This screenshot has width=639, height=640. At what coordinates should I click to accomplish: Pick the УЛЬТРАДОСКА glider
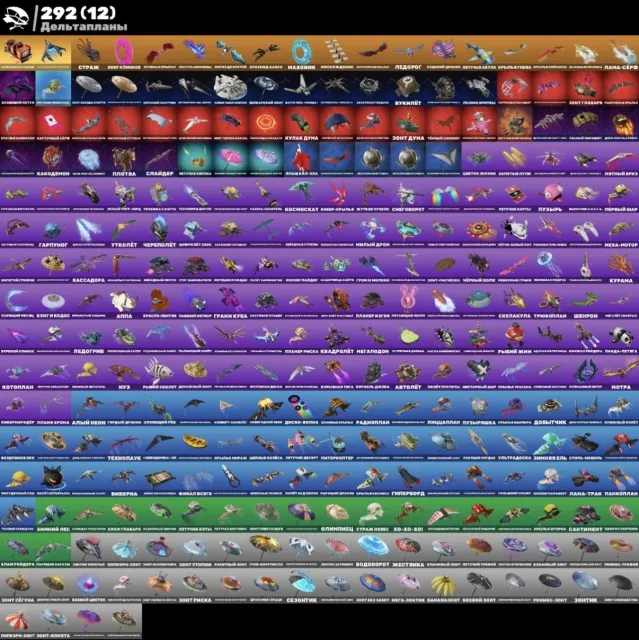[515, 444]
